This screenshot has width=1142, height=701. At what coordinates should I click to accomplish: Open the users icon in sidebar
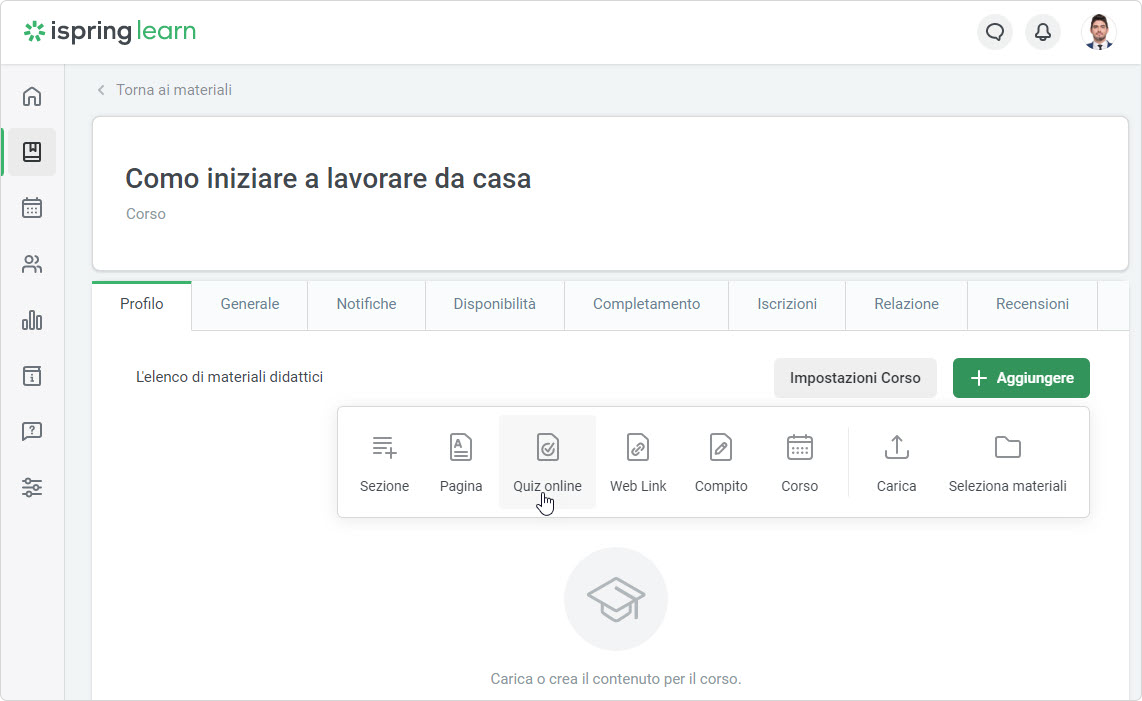[32, 264]
